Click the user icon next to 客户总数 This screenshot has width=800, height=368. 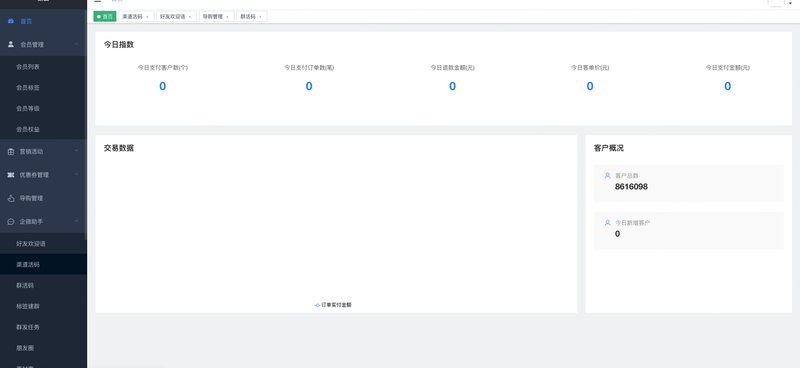tap(608, 176)
